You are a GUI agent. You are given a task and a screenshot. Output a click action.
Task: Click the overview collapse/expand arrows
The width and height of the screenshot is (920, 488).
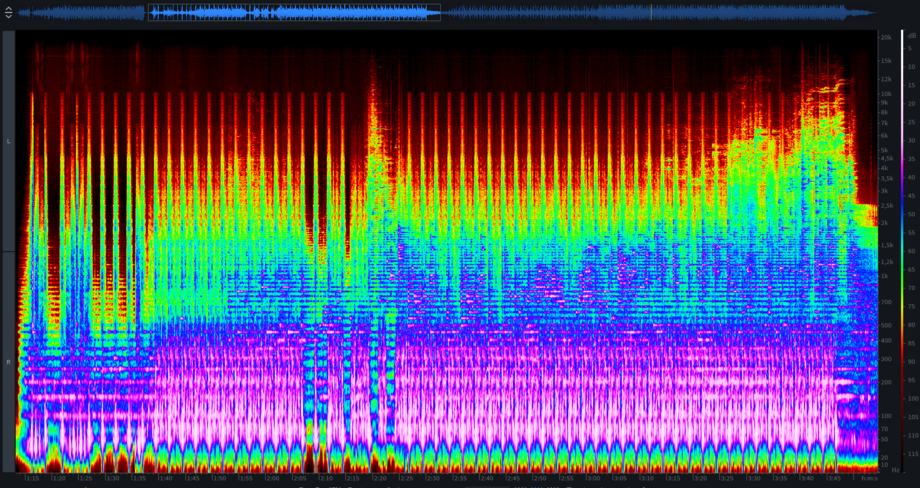(8, 13)
